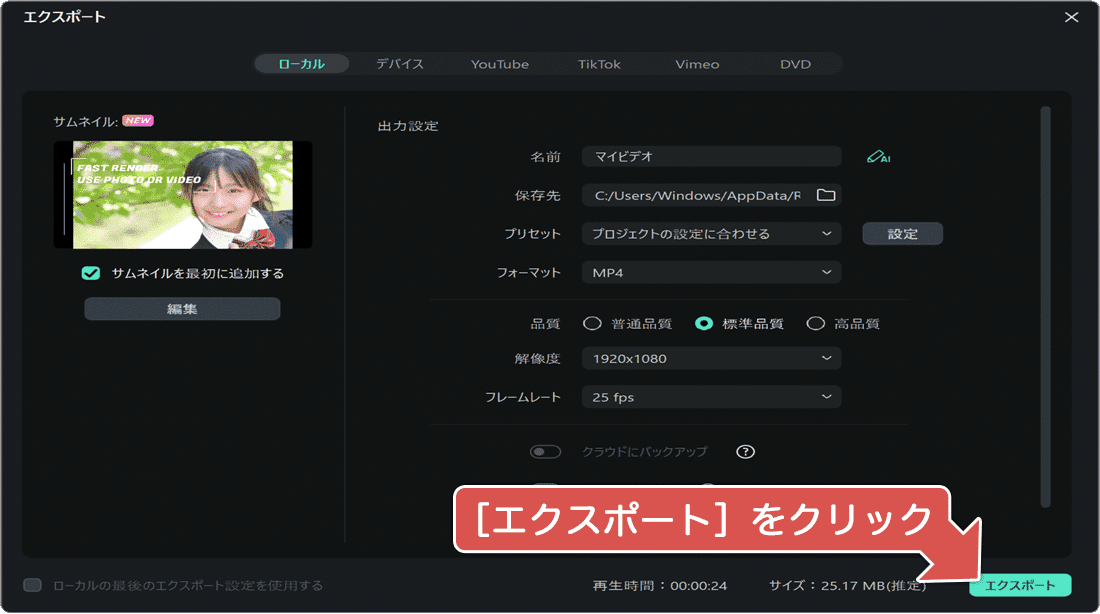Open the folder browse icon for 保存先

click(825, 195)
